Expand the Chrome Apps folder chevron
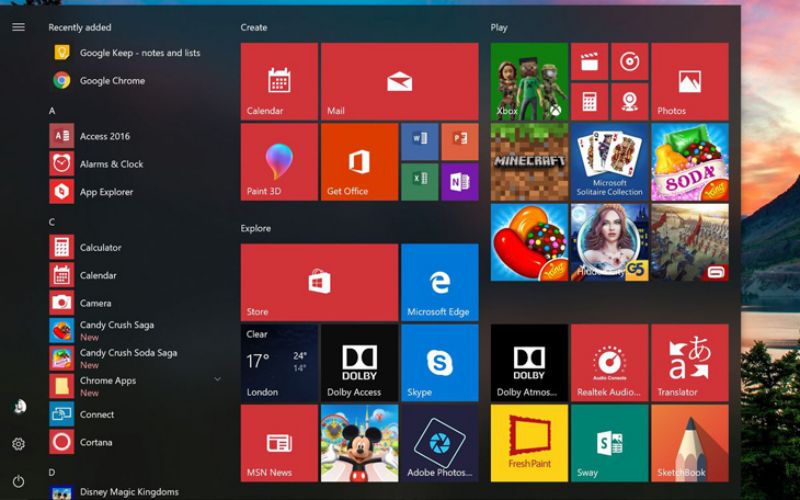The width and height of the screenshot is (800, 500). pyautogui.click(x=218, y=379)
